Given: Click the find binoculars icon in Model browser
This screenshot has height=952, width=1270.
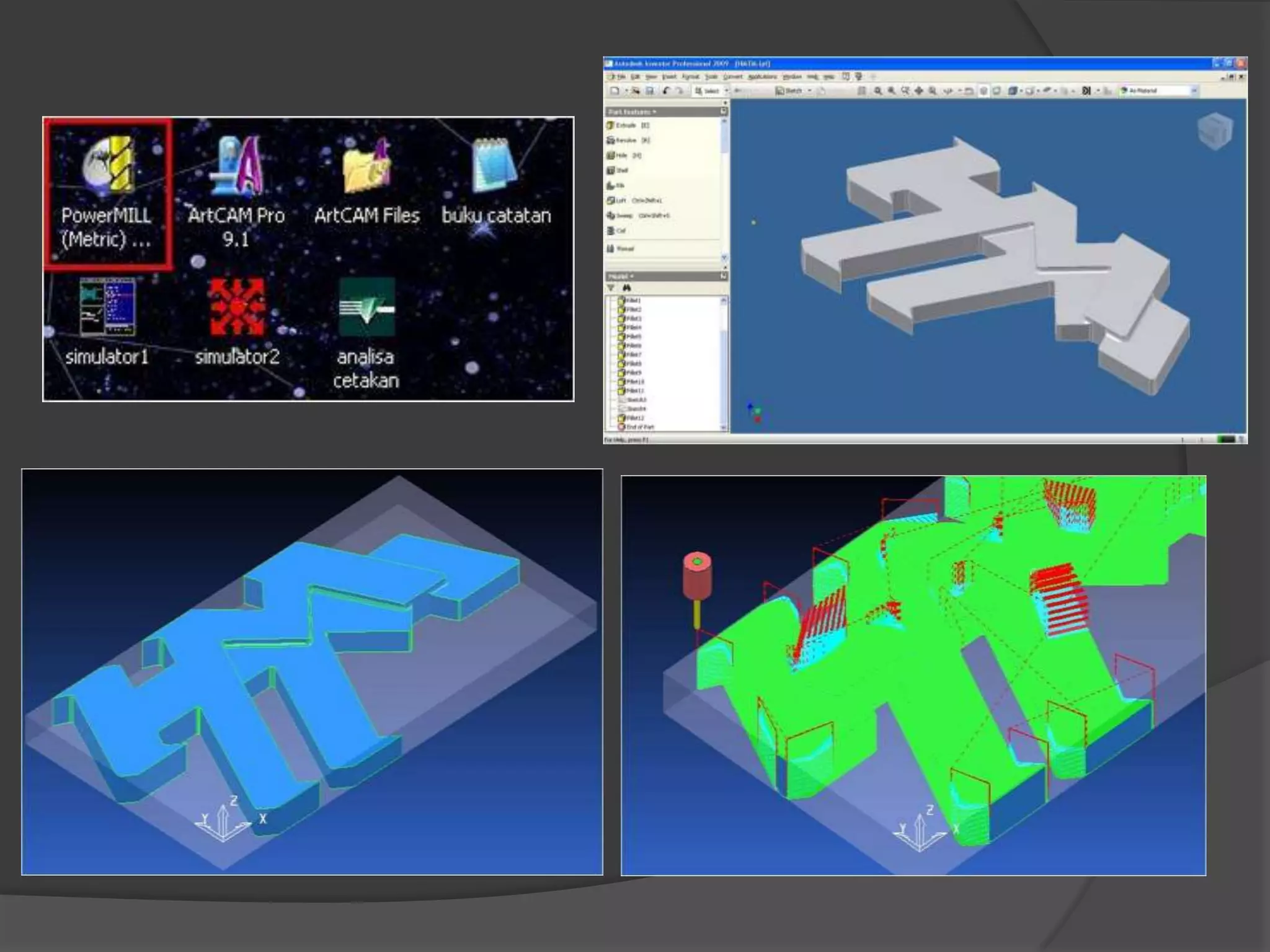Looking at the screenshot, I should coord(627,288).
